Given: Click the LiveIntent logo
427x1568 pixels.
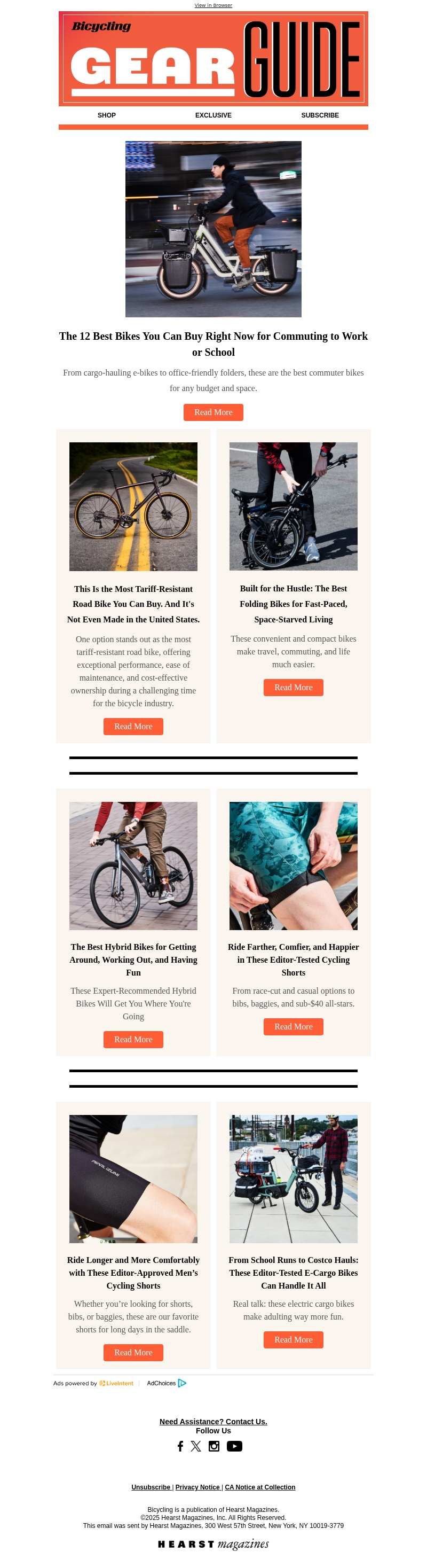Looking at the screenshot, I should pos(116,1383).
